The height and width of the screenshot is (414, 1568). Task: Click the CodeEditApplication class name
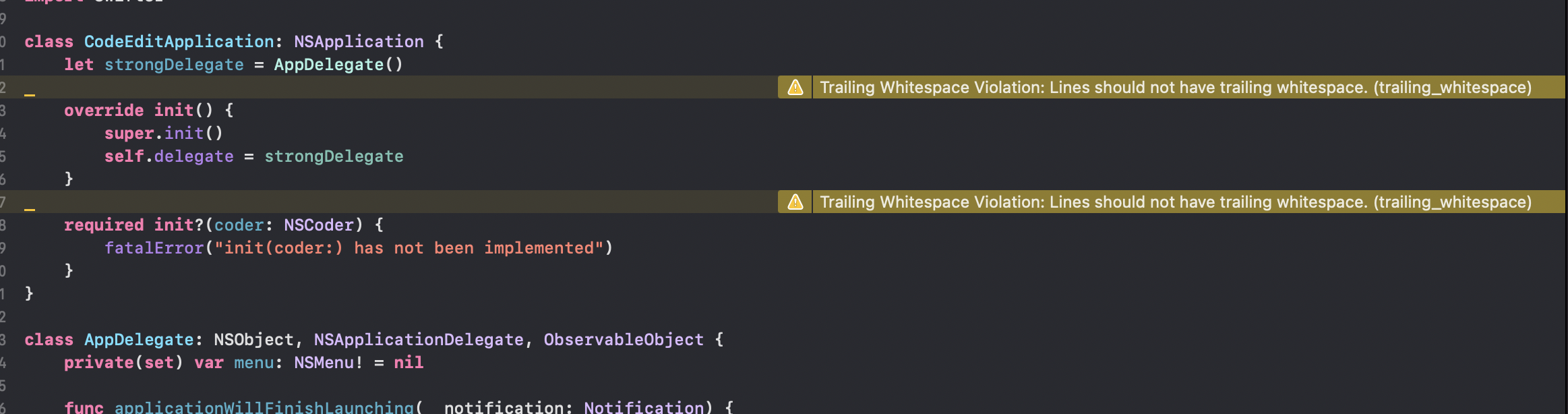click(x=179, y=42)
